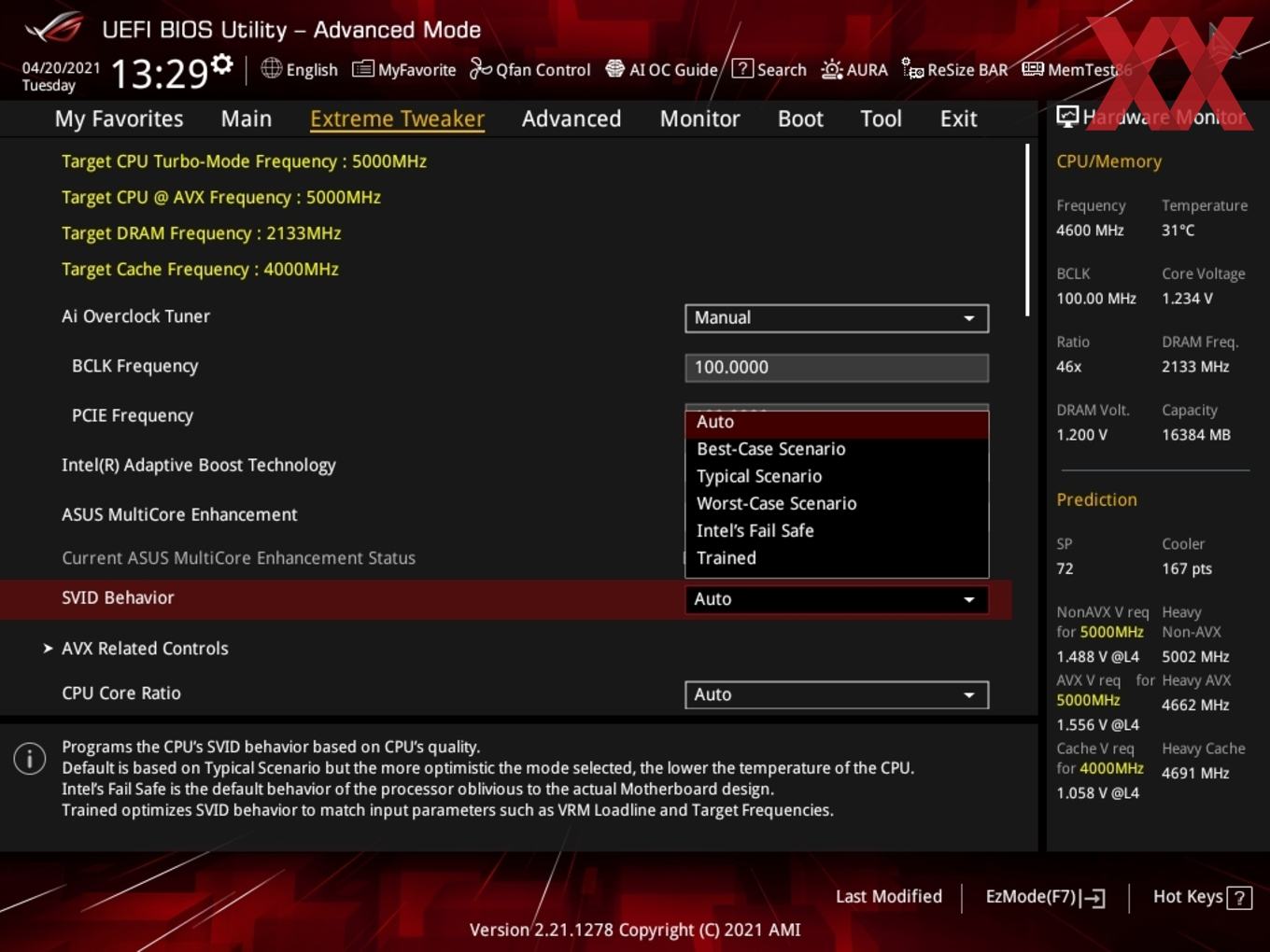Click Target DRAM Frequency : 2133MHz text

pos(202,233)
